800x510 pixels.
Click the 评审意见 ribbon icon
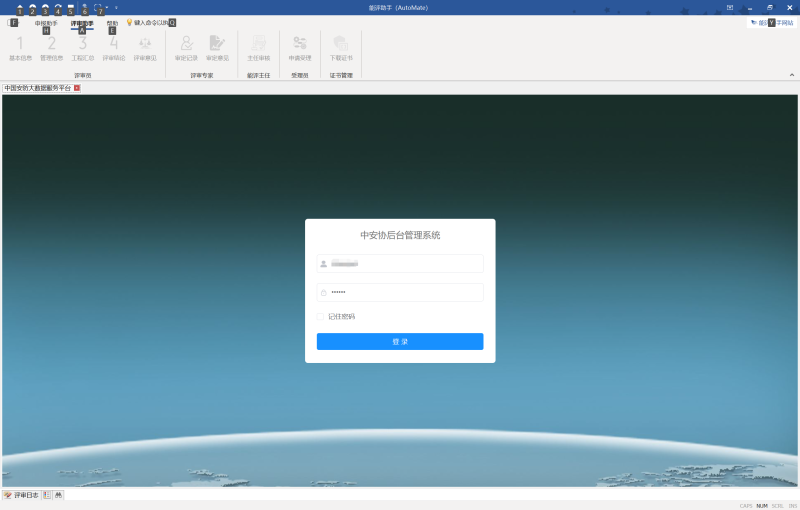pos(145,46)
